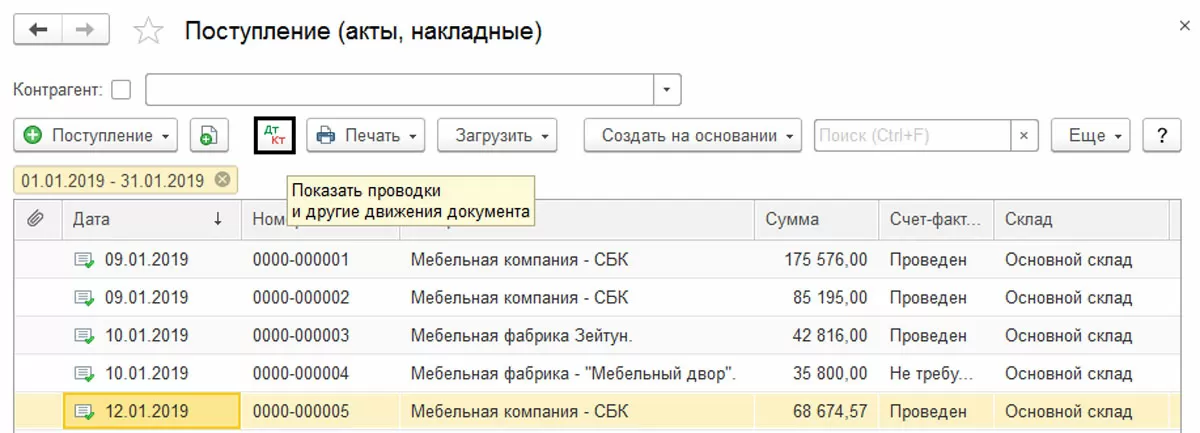Viewport: 1200px width, 433px height.
Task: Expand the Создать на основании dropdown
Action: click(692, 135)
